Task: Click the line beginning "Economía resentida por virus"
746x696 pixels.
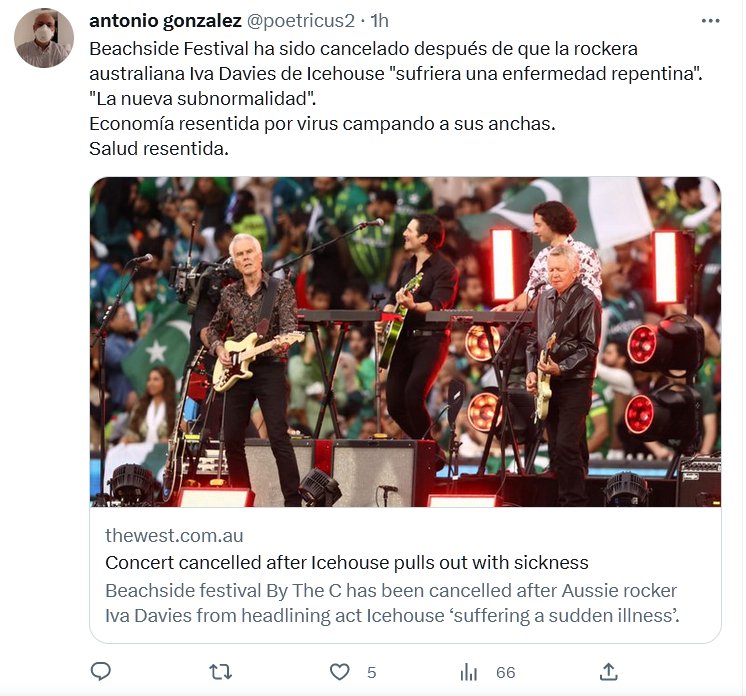Action: point(321,125)
